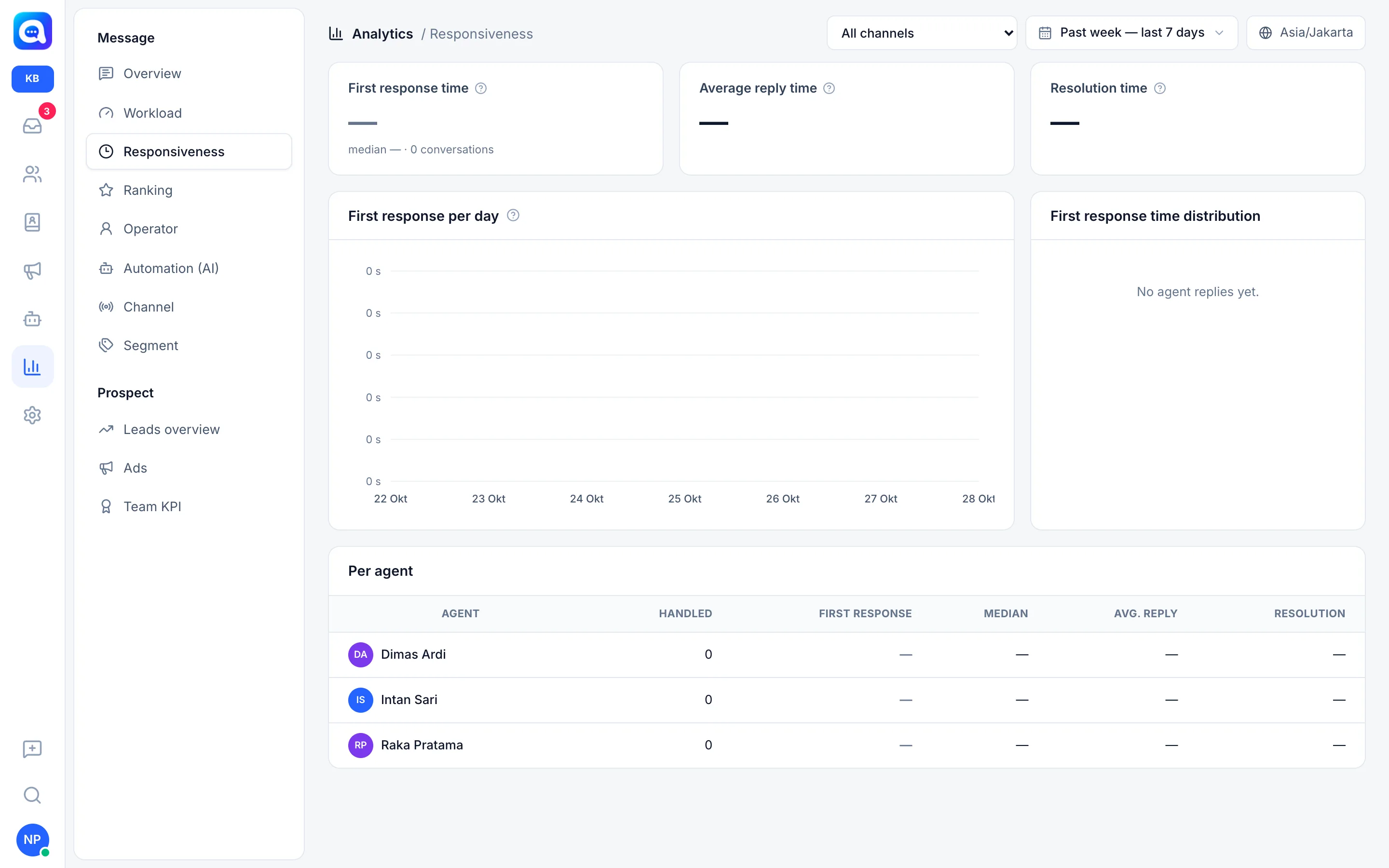
Task: Click the calendar icon in date range
Action: [x=1045, y=33]
